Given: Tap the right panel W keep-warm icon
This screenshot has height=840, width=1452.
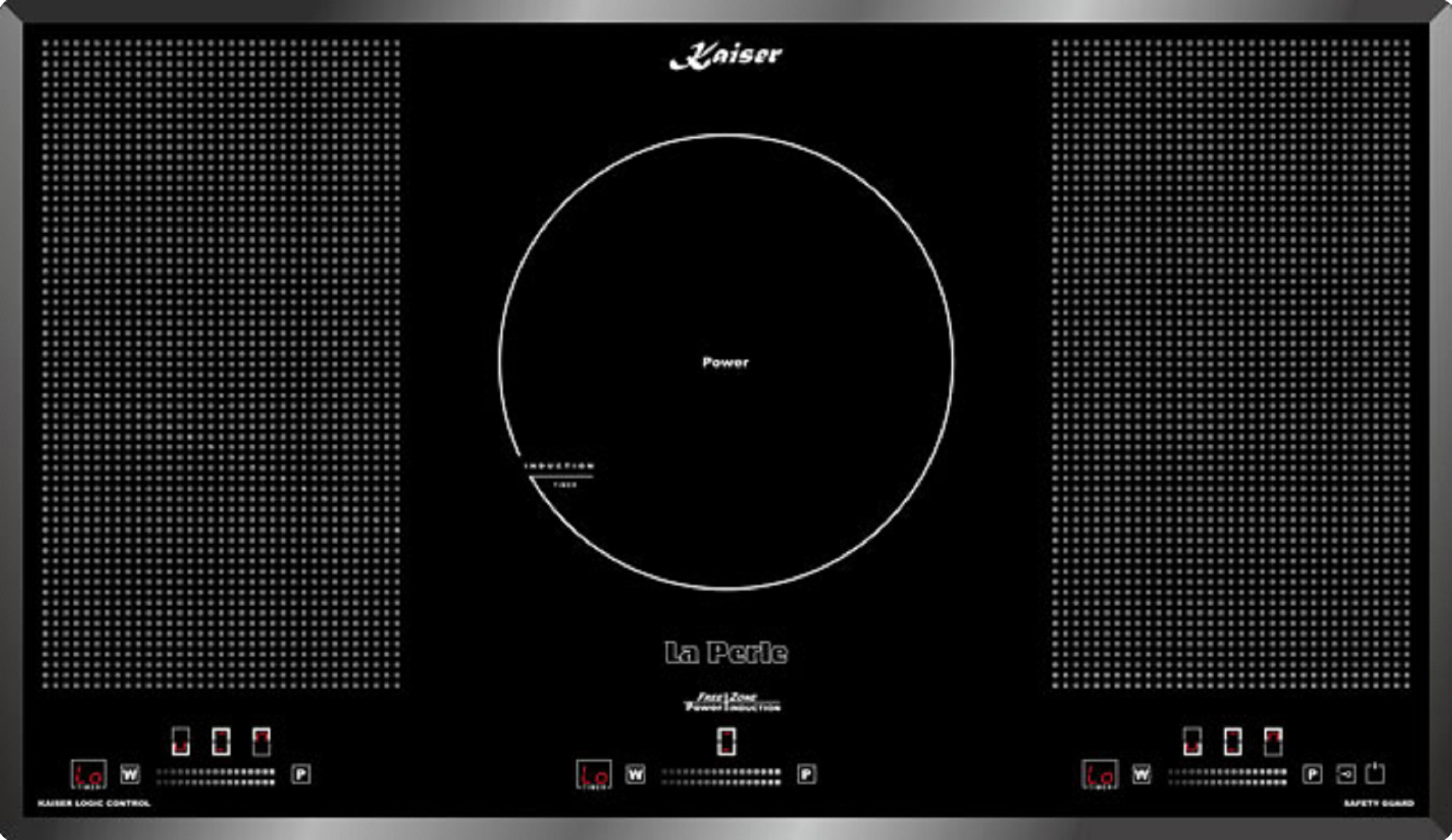Looking at the screenshot, I should point(1142,774).
